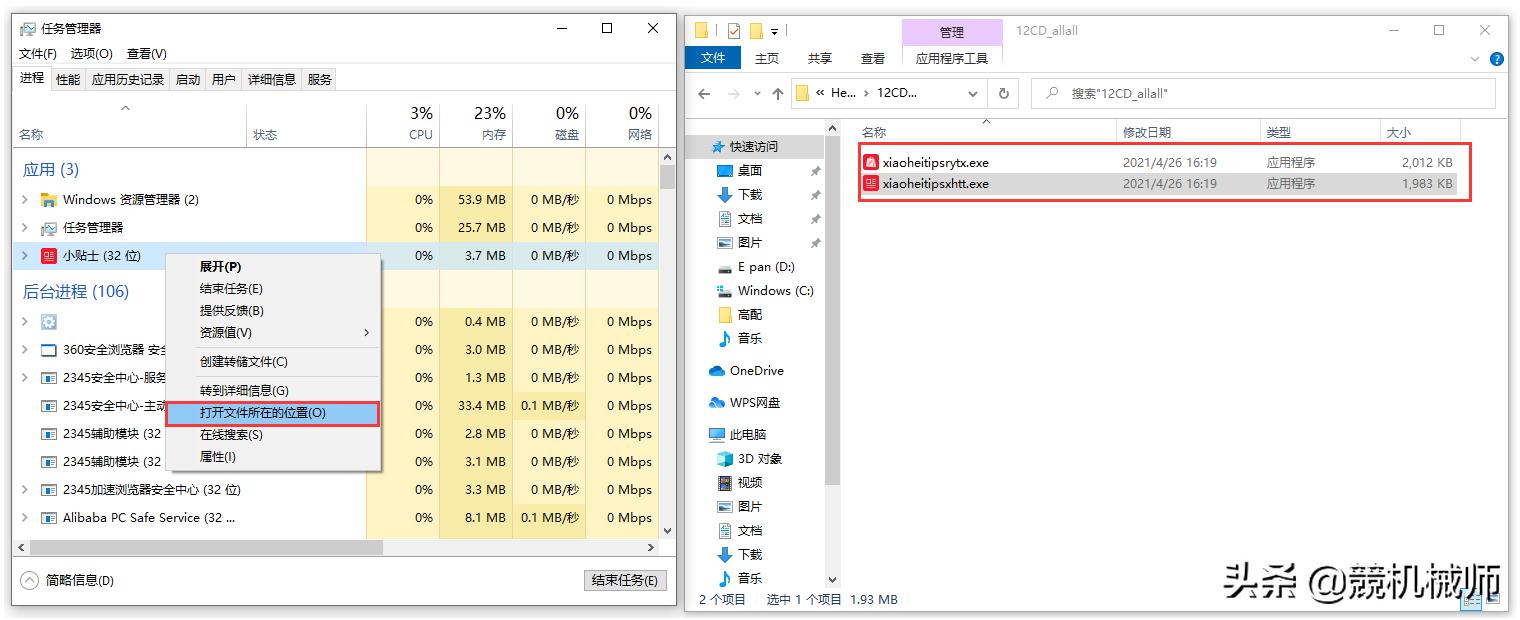Choose 在线搜索(S) in the context menu
Image resolution: width=1520 pixels, height=620 pixels.
(272, 435)
